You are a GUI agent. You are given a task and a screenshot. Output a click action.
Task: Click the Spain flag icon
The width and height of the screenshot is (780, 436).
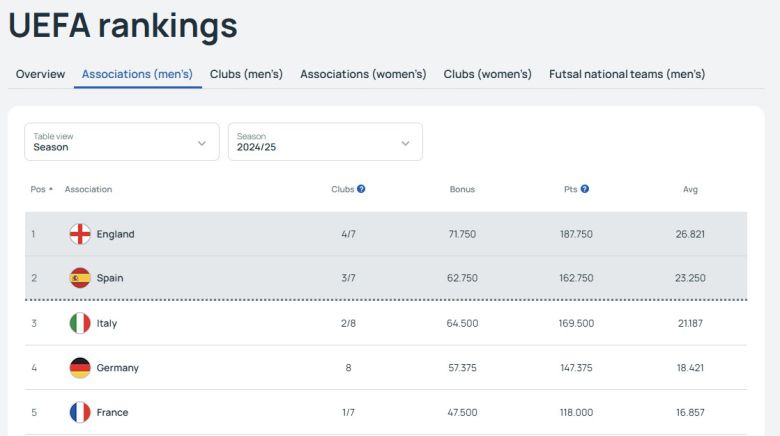[80, 278]
